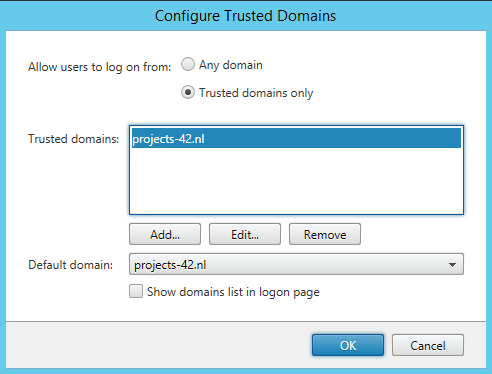Select the Any domain radio button
492x374 pixels.
tap(188, 64)
